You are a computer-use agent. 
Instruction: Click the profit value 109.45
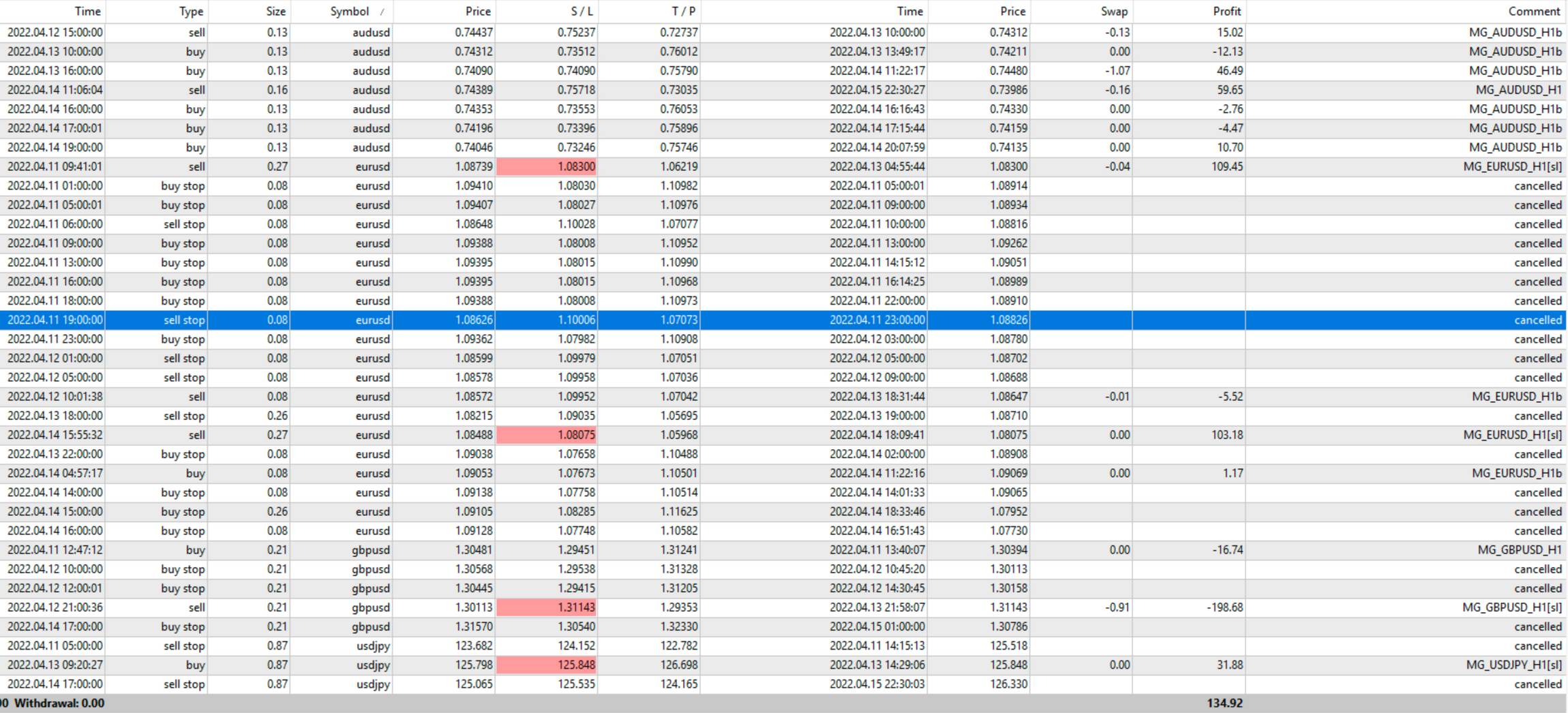[x=1227, y=166]
